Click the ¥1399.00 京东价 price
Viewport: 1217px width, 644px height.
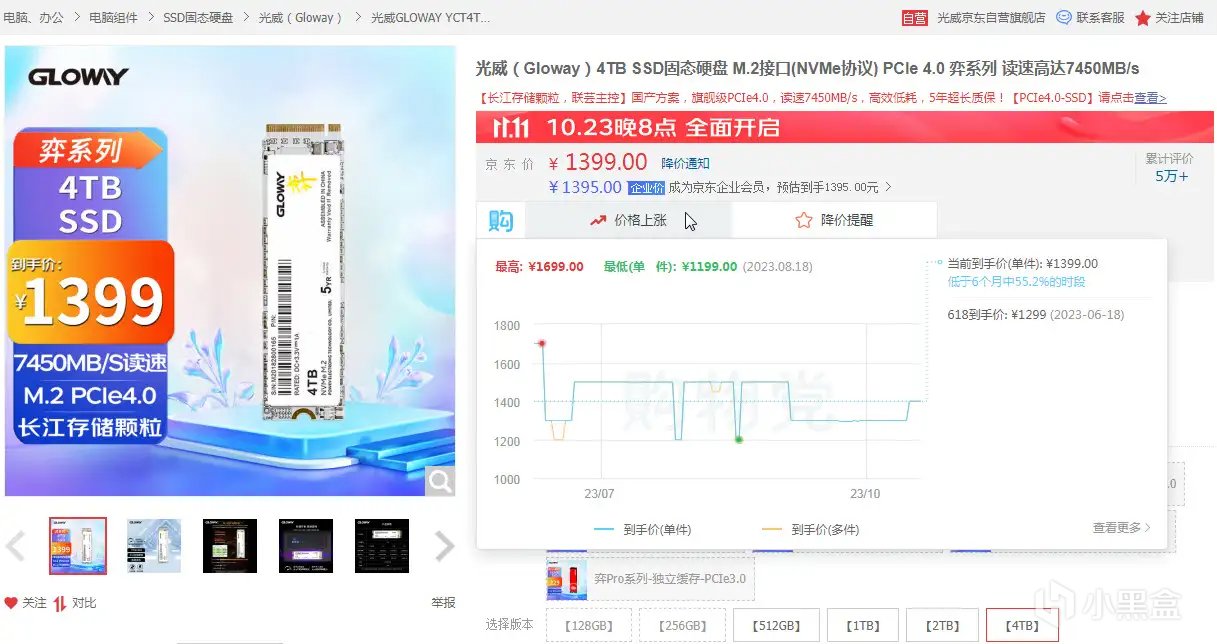[598, 162]
